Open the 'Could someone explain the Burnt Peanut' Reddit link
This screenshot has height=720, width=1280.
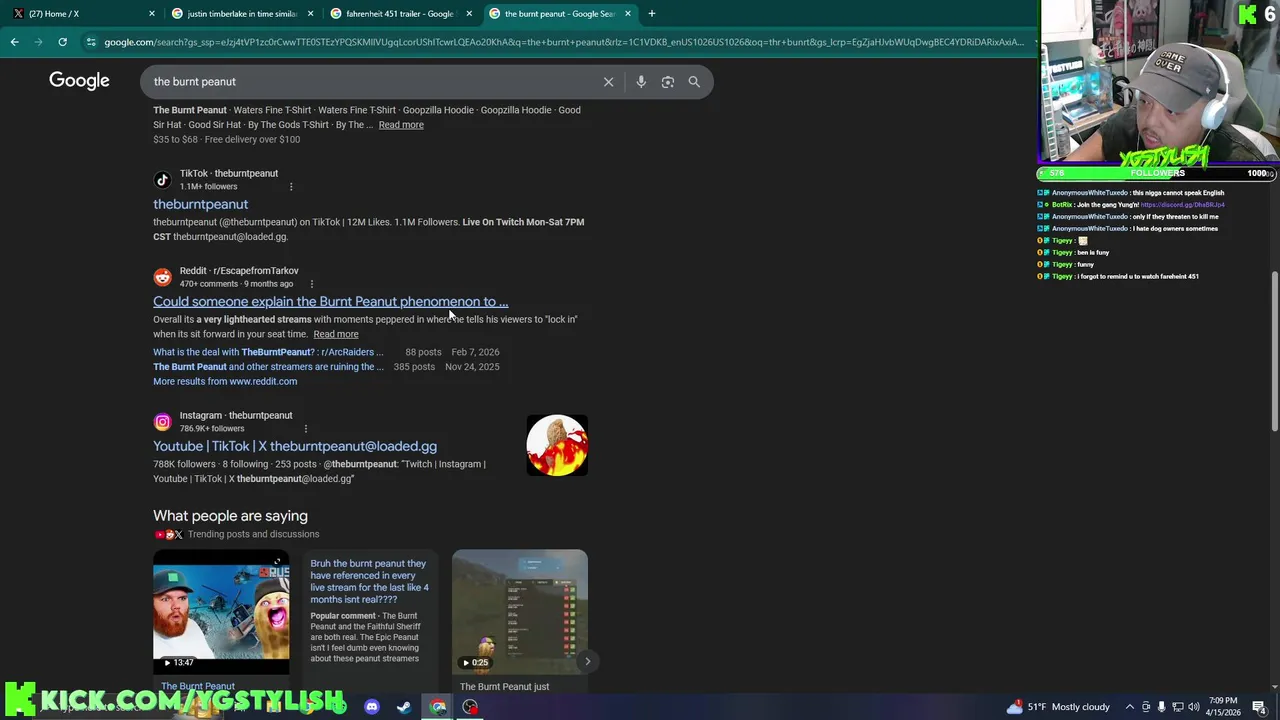[x=330, y=301]
